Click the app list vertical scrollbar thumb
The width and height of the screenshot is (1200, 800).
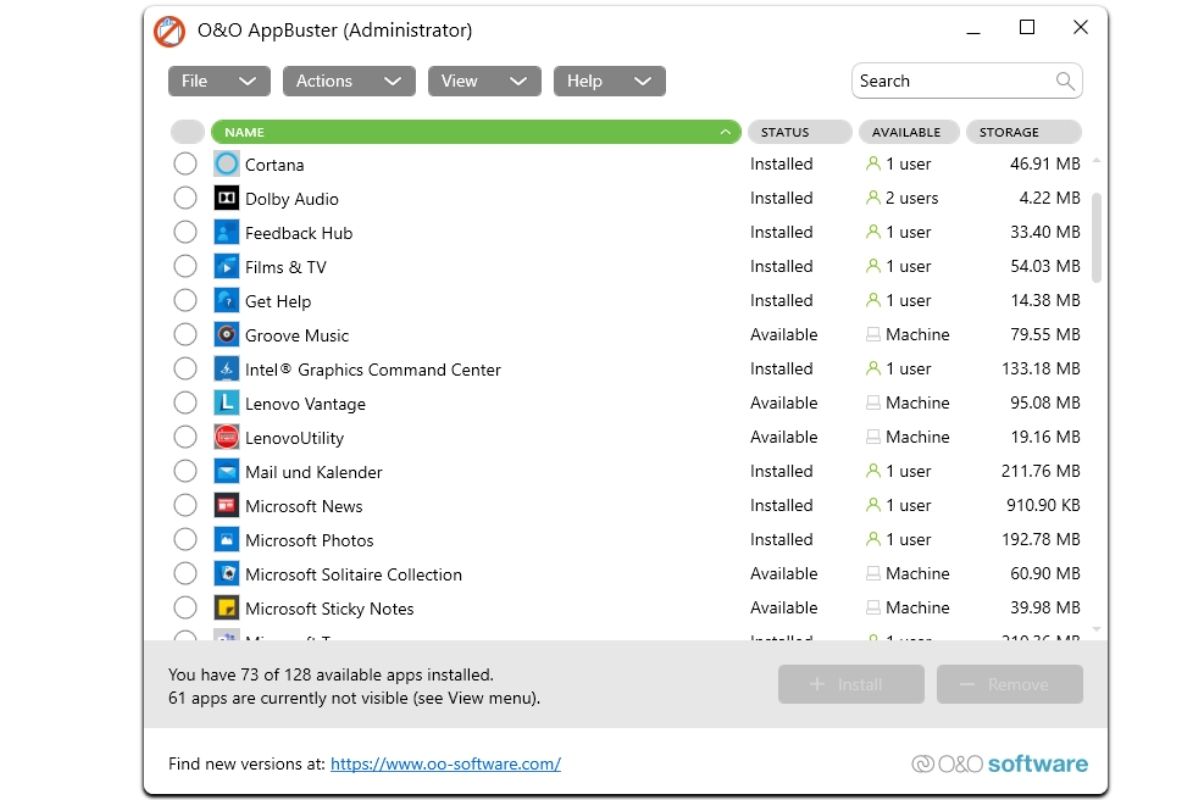click(1096, 238)
